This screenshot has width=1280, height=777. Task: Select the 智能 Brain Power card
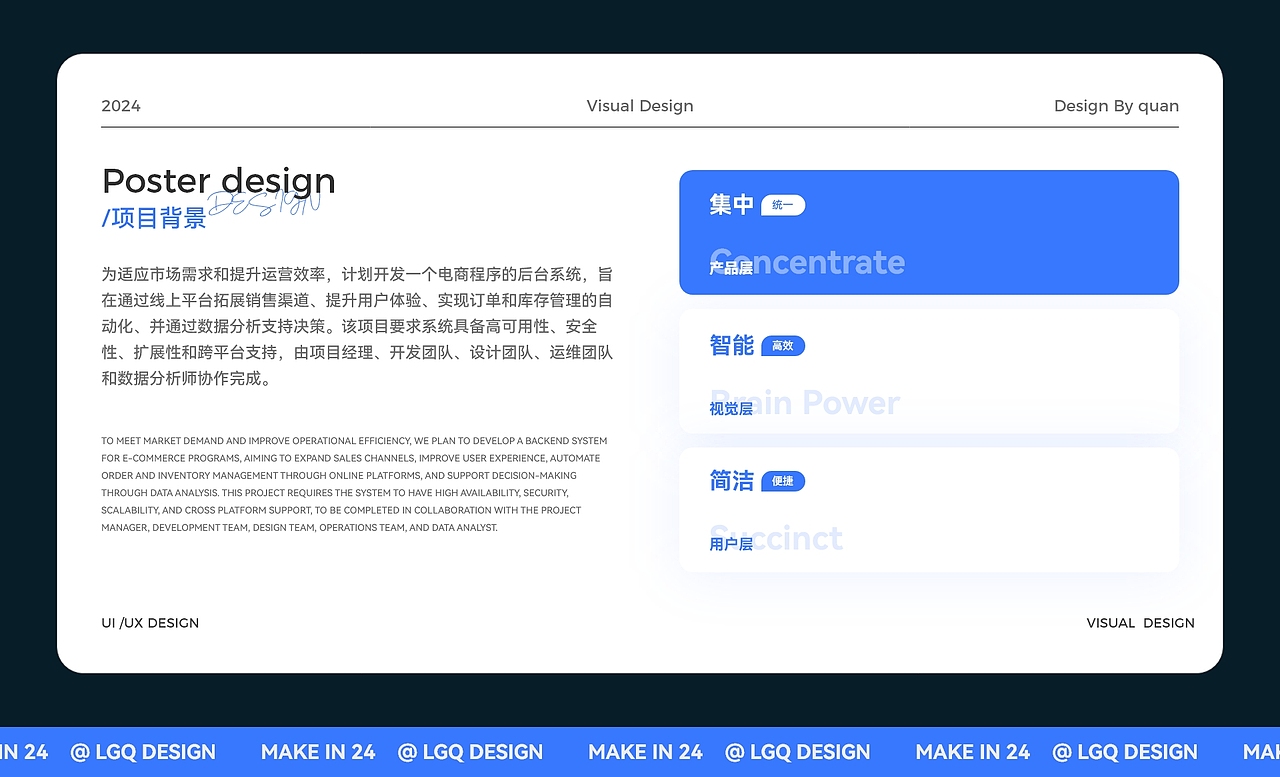929,371
